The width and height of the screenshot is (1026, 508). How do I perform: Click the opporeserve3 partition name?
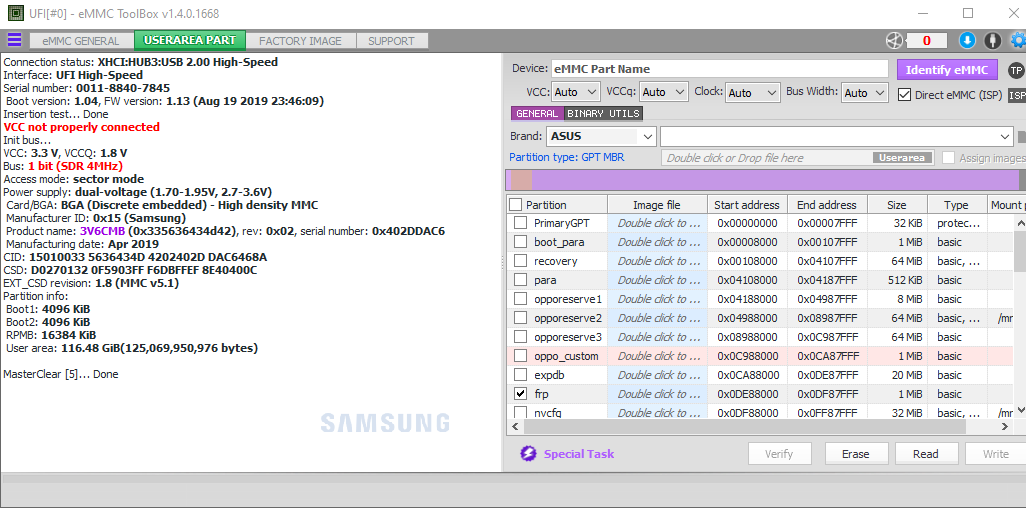[567, 337]
